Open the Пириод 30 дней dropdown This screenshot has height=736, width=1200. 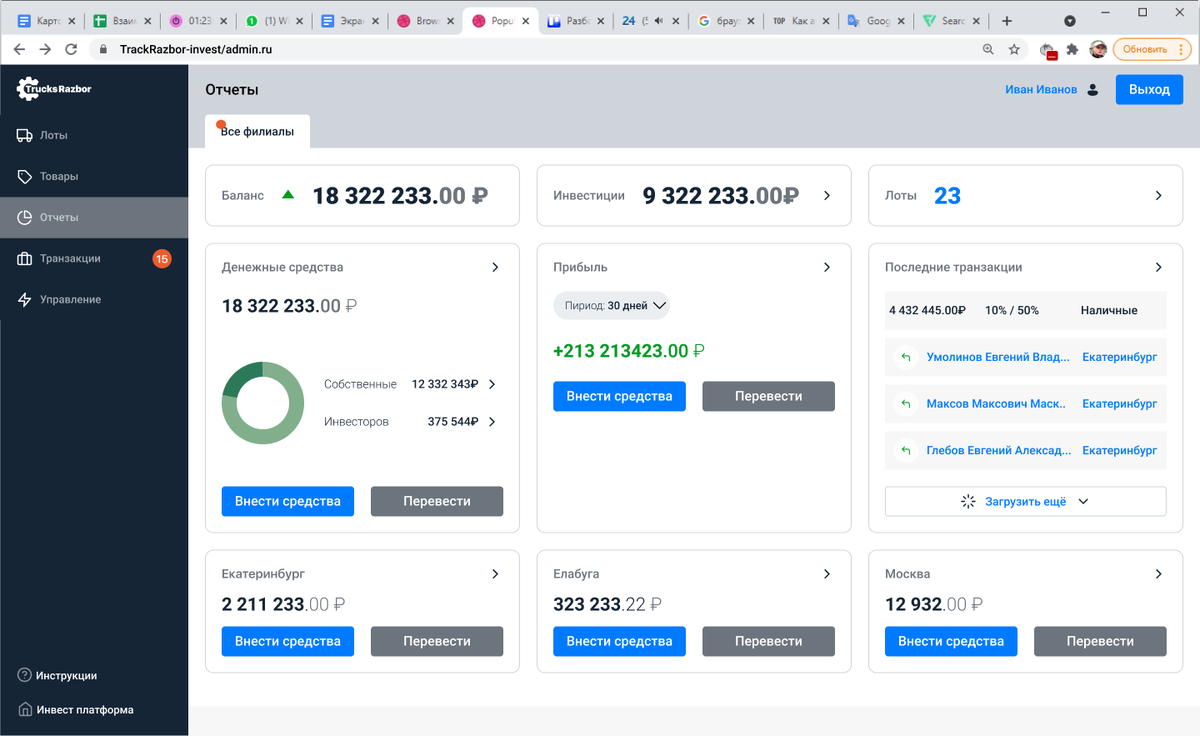(x=611, y=306)
